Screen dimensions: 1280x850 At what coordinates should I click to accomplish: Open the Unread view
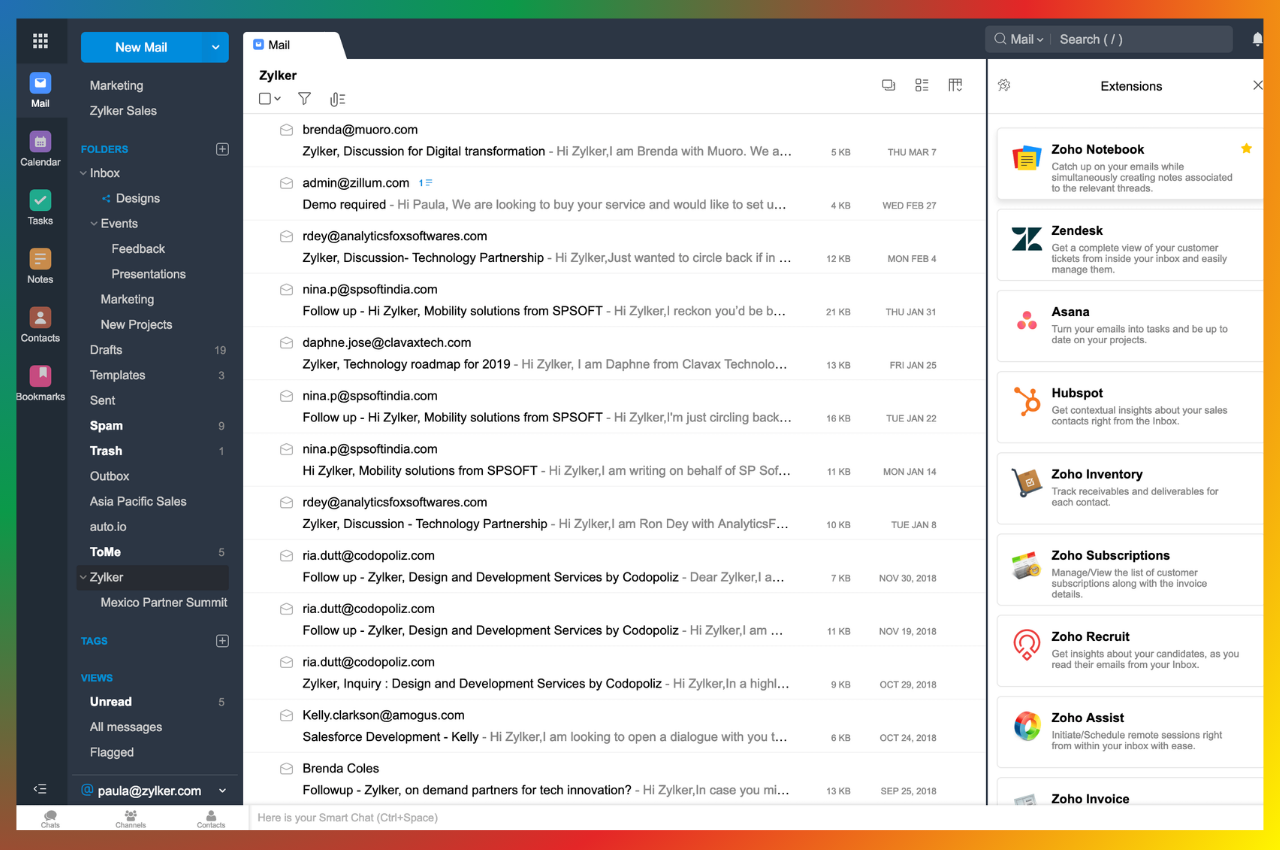pos(111,702)
